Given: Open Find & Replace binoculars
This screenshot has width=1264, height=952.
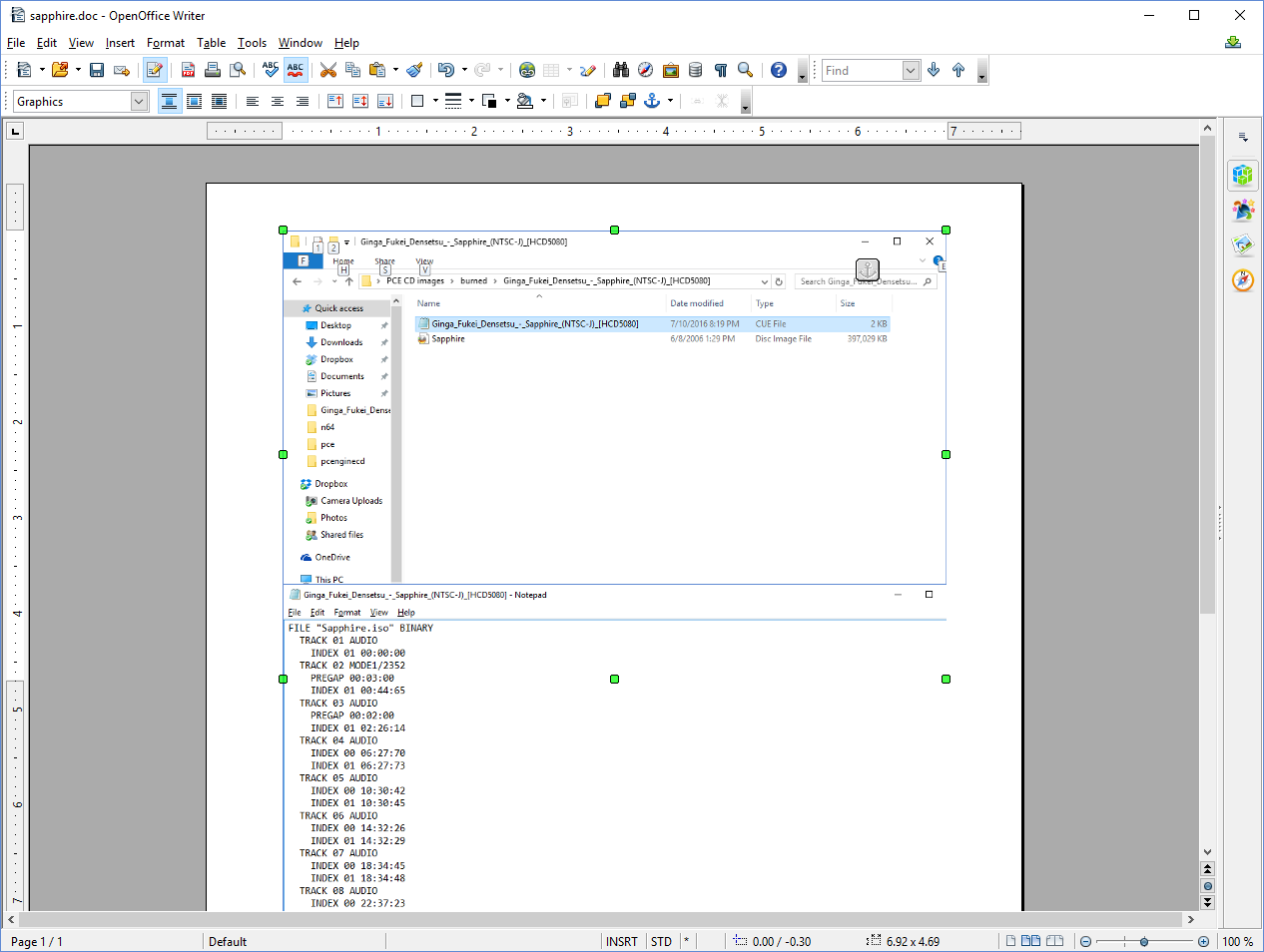Looking at the screenshot, I should coord(621,70).
